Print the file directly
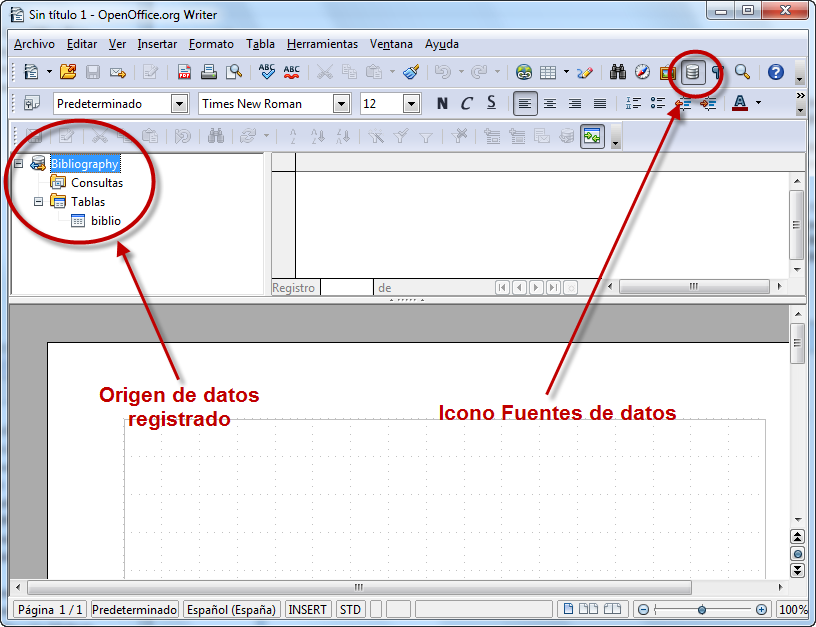Image resolution: width=816 pixels, height=627 pixels. [209, 72]
